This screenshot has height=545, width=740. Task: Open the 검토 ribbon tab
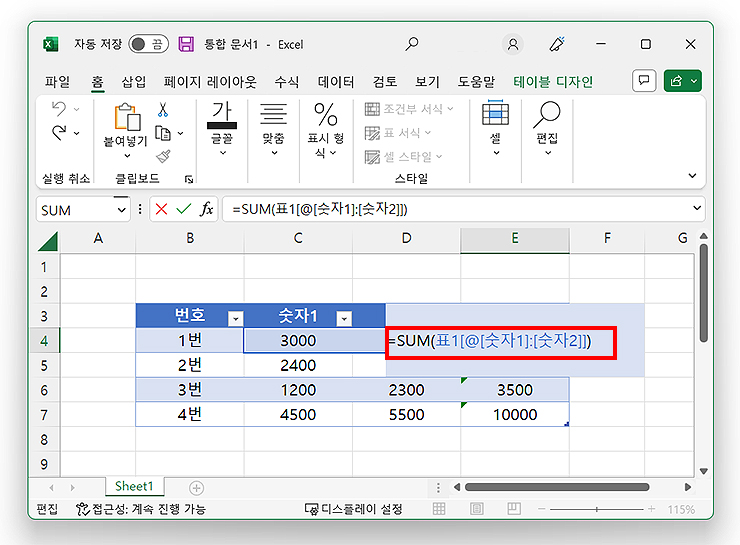pos(385,82)
